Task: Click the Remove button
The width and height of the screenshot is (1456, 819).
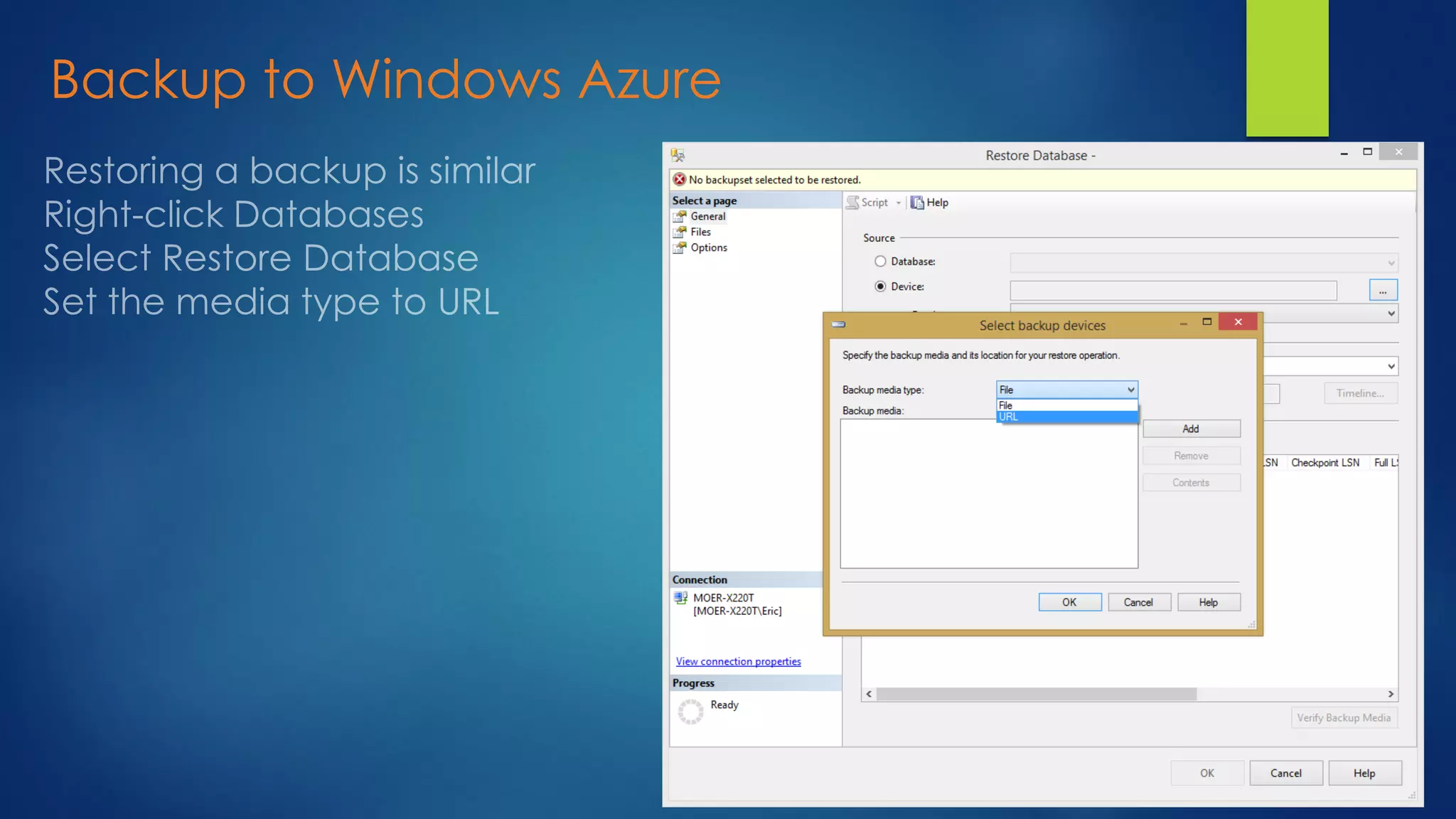Action: coord(1191,456)
